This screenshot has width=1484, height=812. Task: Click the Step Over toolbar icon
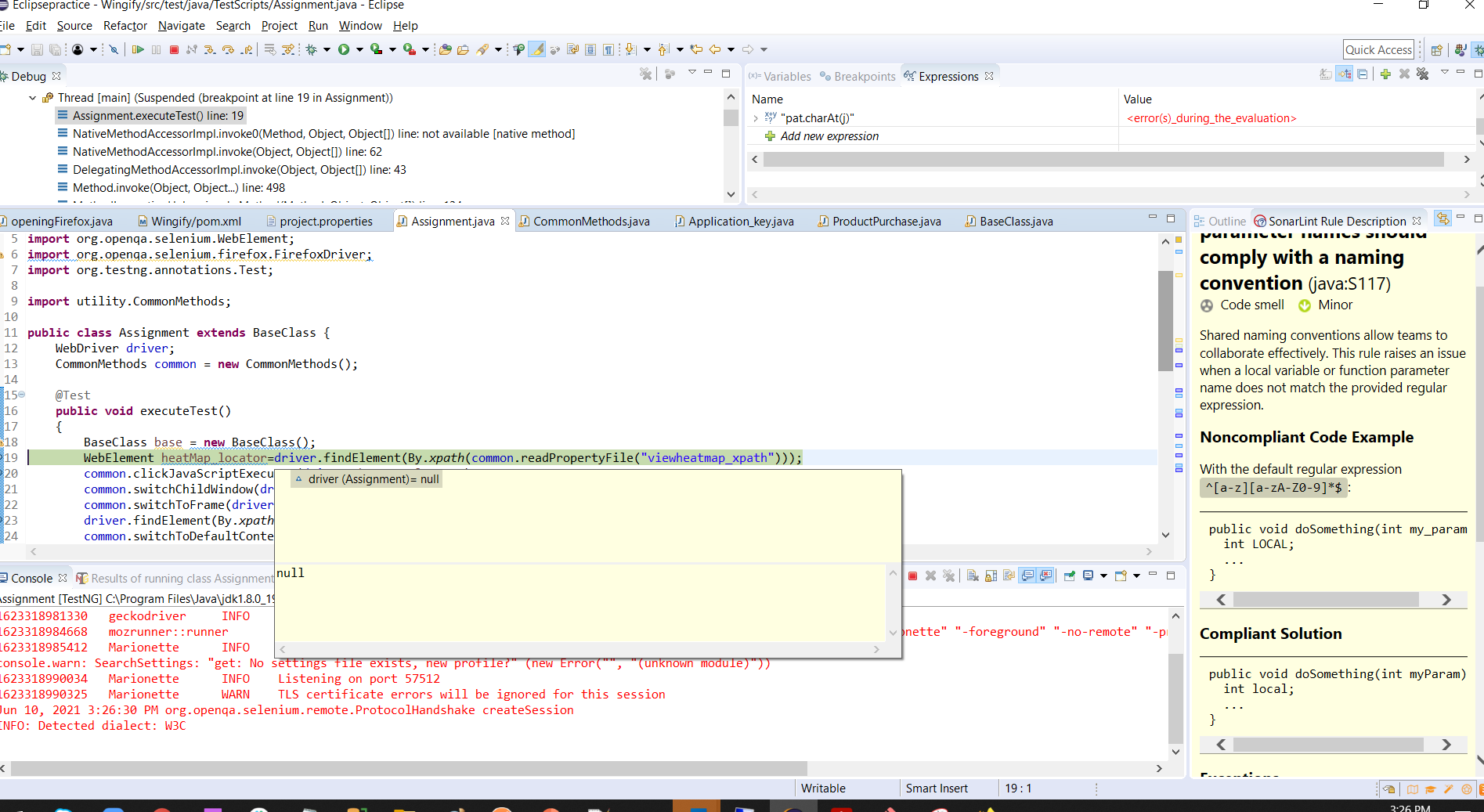coord(228,50)
